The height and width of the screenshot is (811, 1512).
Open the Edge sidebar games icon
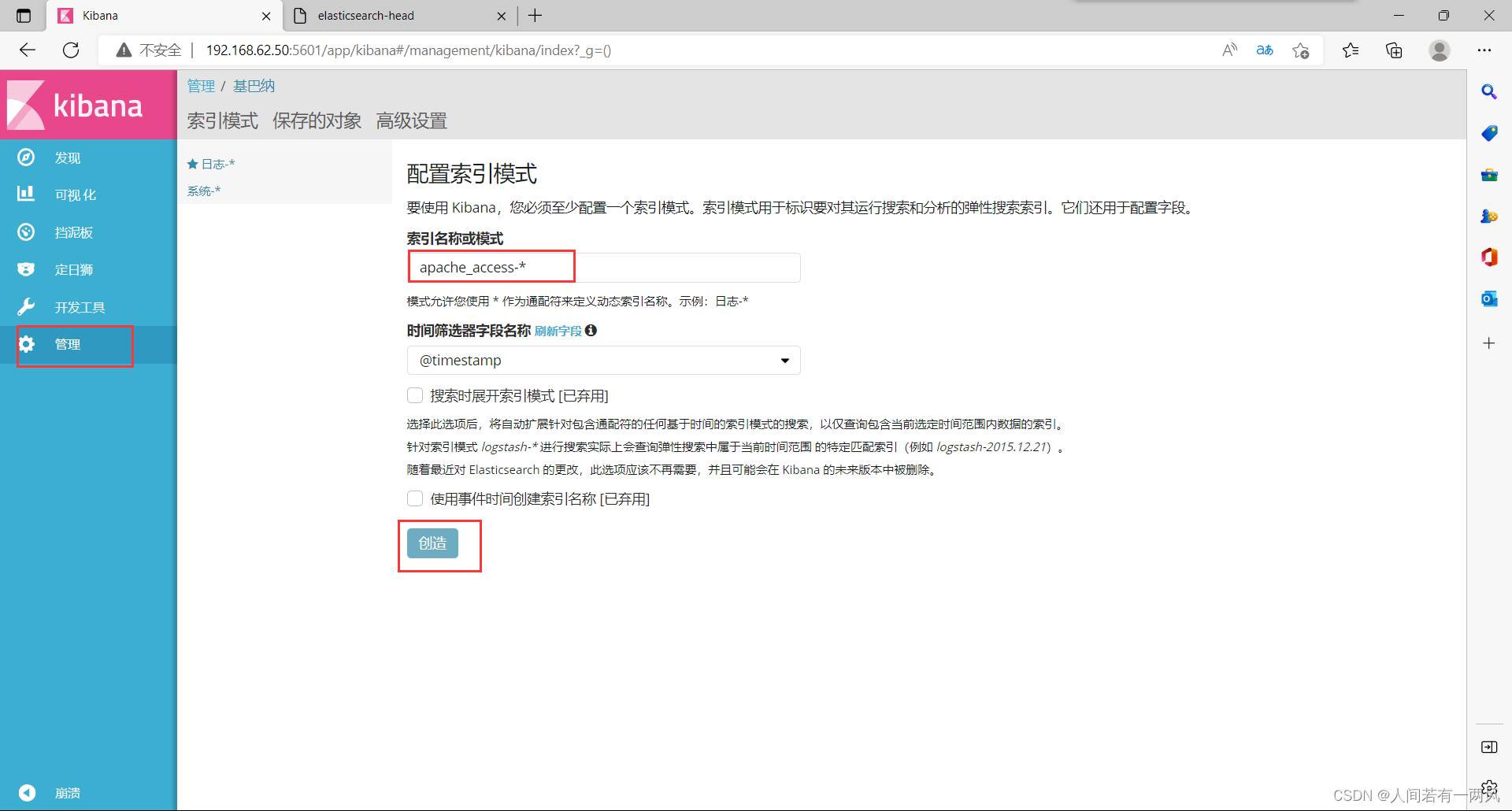[1489, 216]
